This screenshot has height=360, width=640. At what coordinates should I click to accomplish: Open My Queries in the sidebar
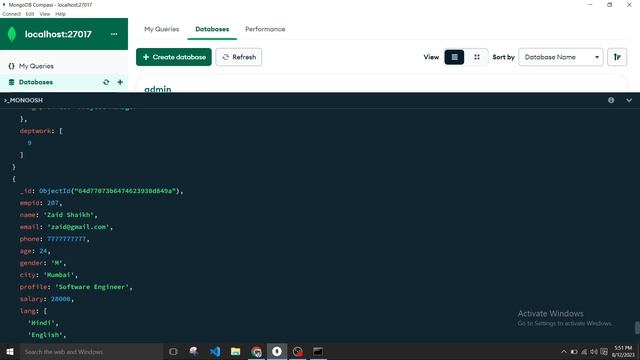point(36,66)
